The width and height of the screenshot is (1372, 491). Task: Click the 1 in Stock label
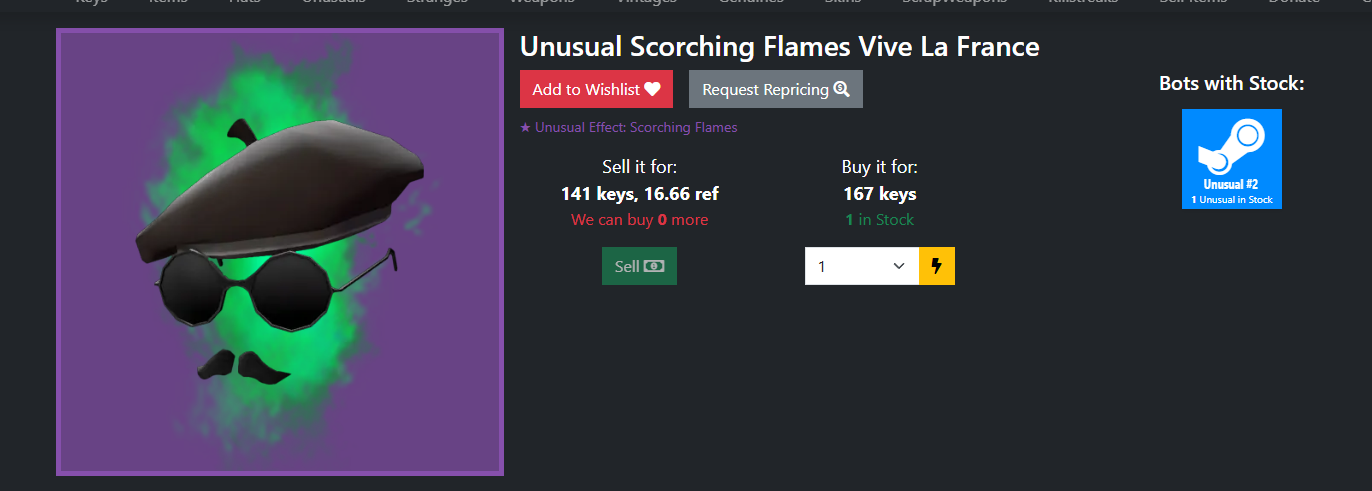point(880,220)
